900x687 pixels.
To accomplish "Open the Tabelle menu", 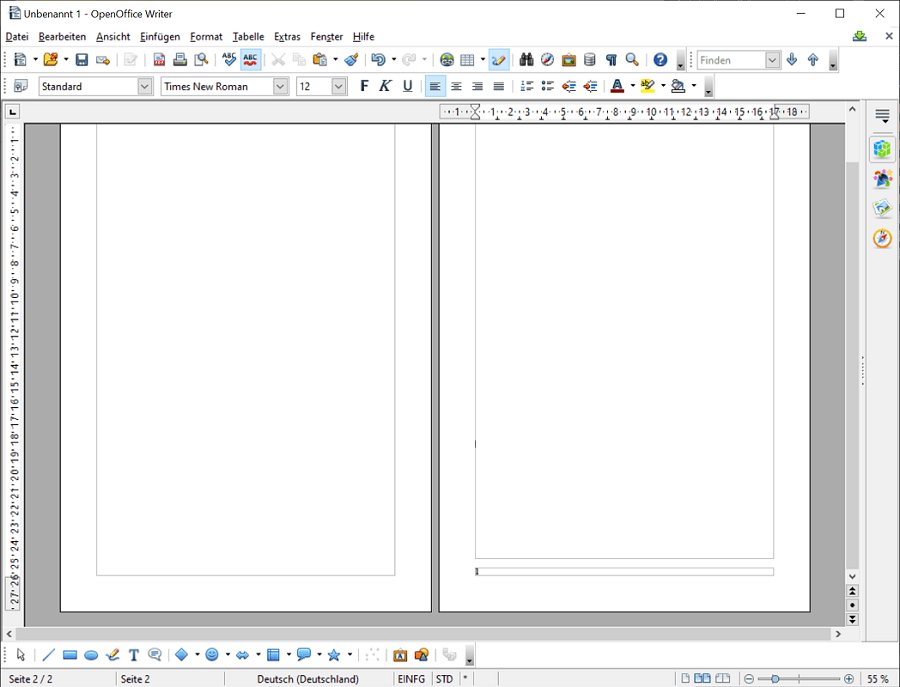I will (248, 37).
